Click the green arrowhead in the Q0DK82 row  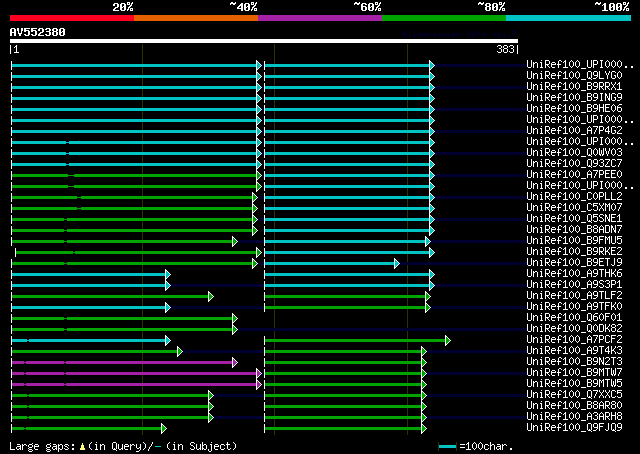coord(235,329)
